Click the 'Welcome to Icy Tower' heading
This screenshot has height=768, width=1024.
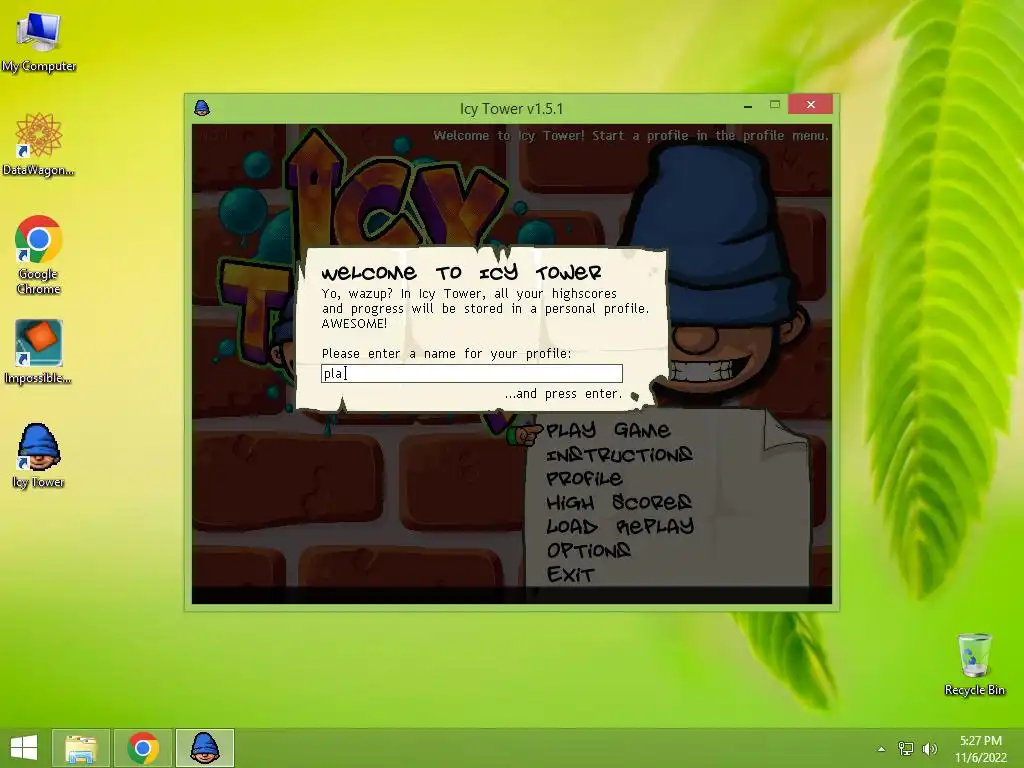point(461,272)
